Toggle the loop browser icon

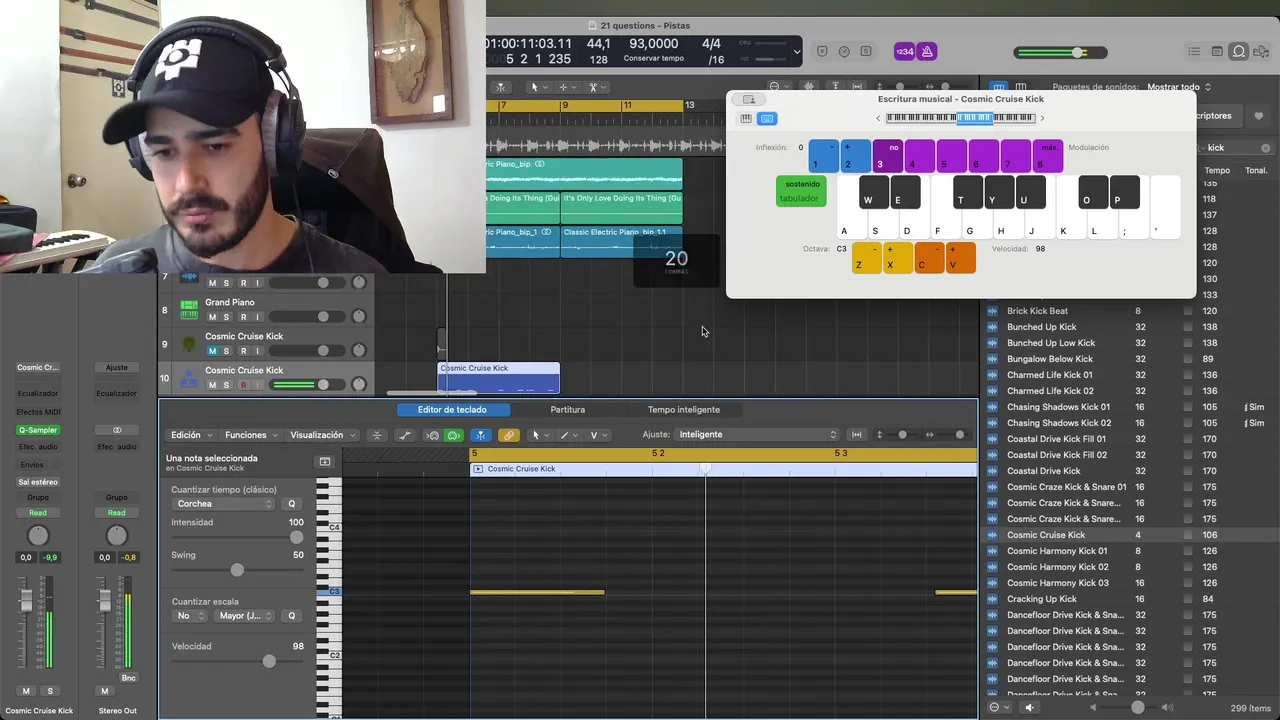pyautogui.click(x=1239, y=52)
